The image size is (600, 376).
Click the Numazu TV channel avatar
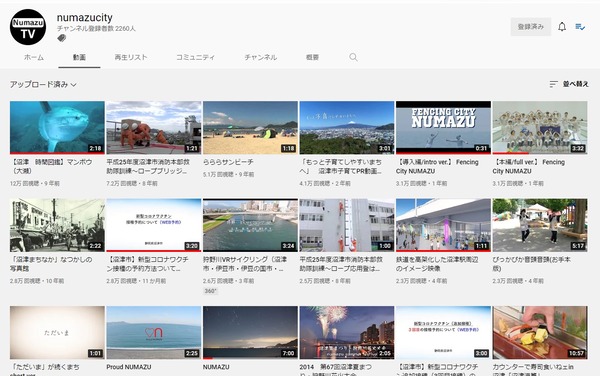(28, 27)
